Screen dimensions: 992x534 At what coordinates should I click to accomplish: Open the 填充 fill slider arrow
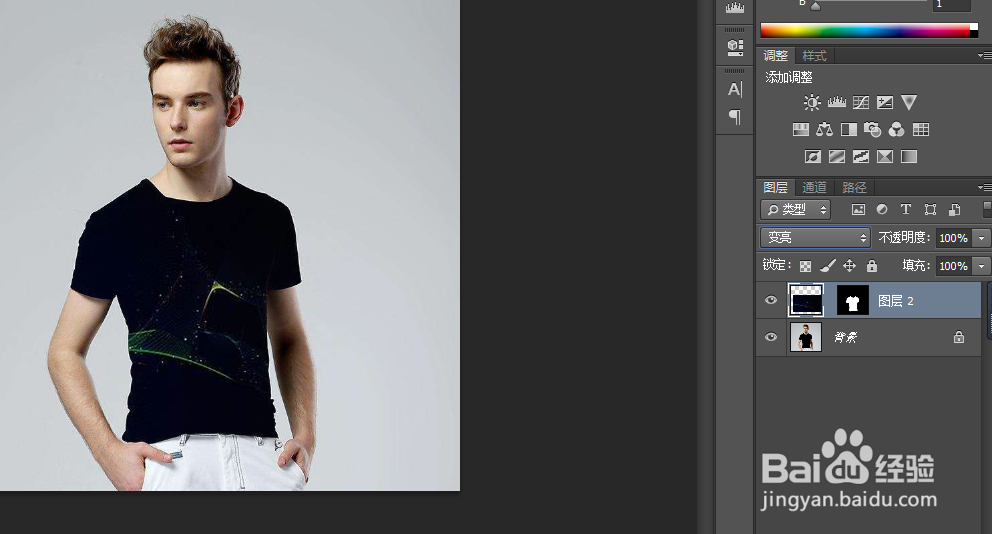pyautogui.click(x=981, y=266)
